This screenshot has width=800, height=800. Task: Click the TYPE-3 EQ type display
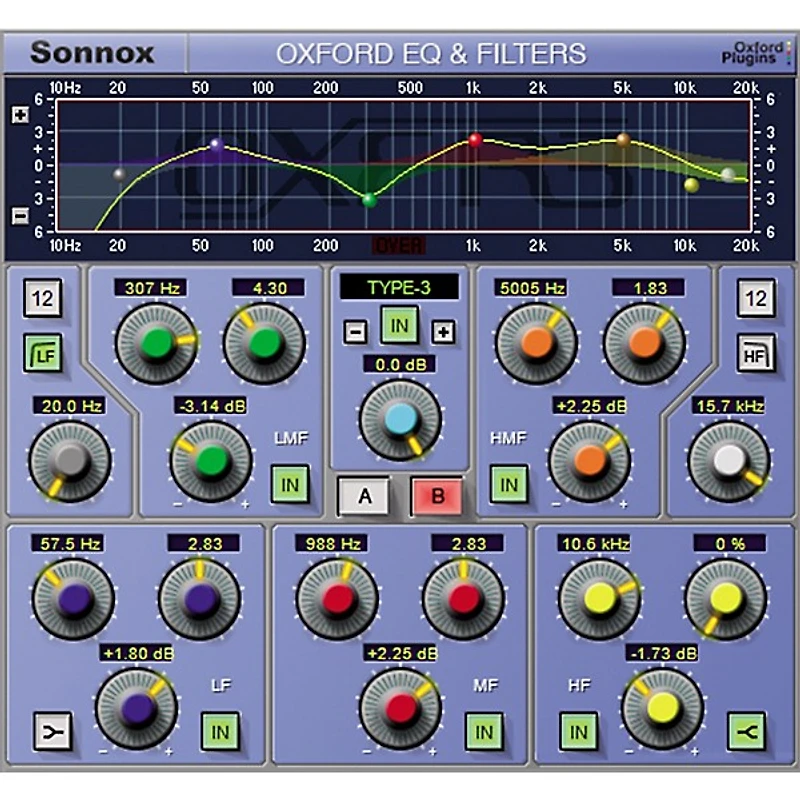tap(399, 288)
